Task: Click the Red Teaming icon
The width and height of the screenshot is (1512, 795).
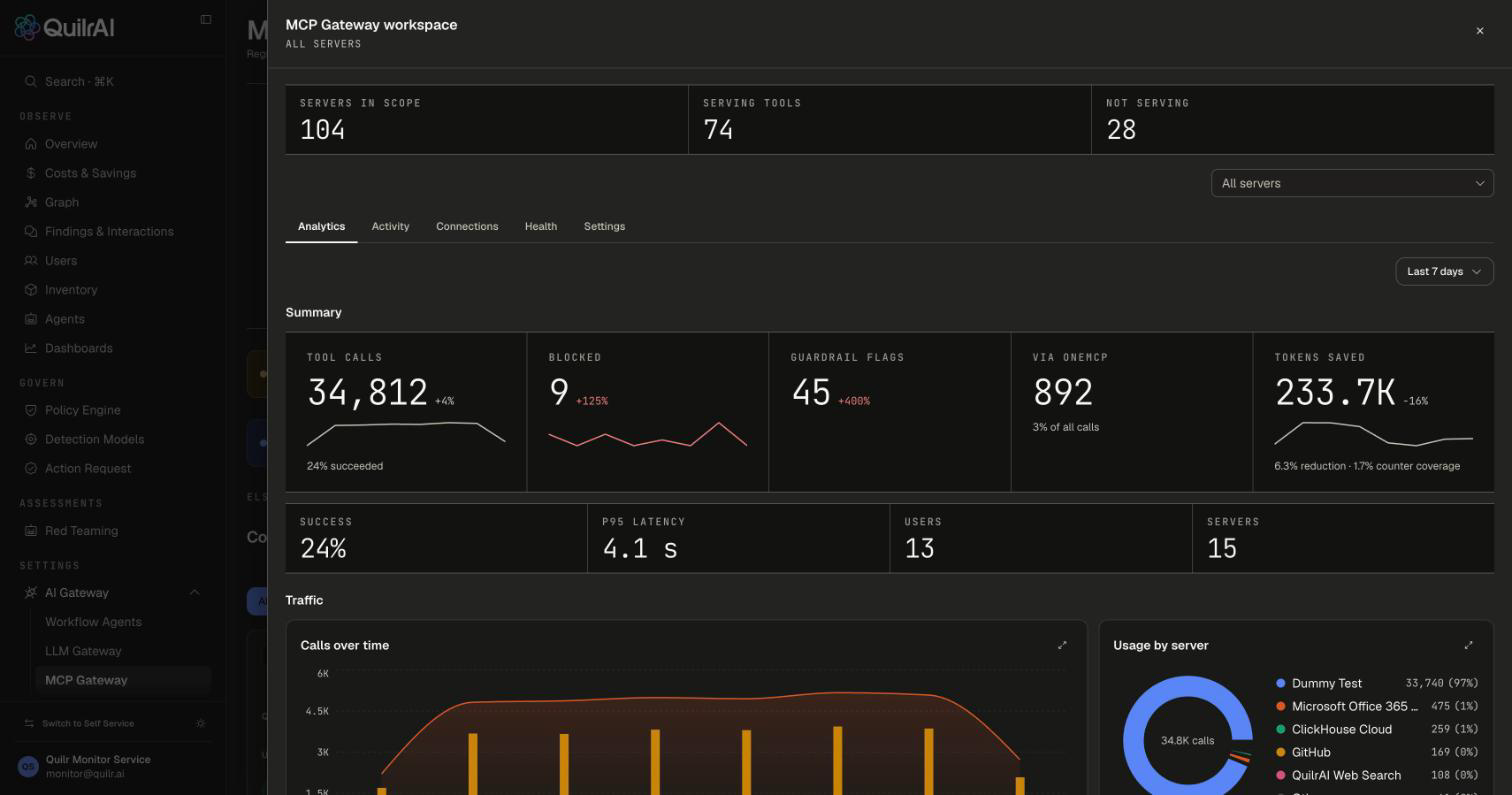Action: pos(31,531)
